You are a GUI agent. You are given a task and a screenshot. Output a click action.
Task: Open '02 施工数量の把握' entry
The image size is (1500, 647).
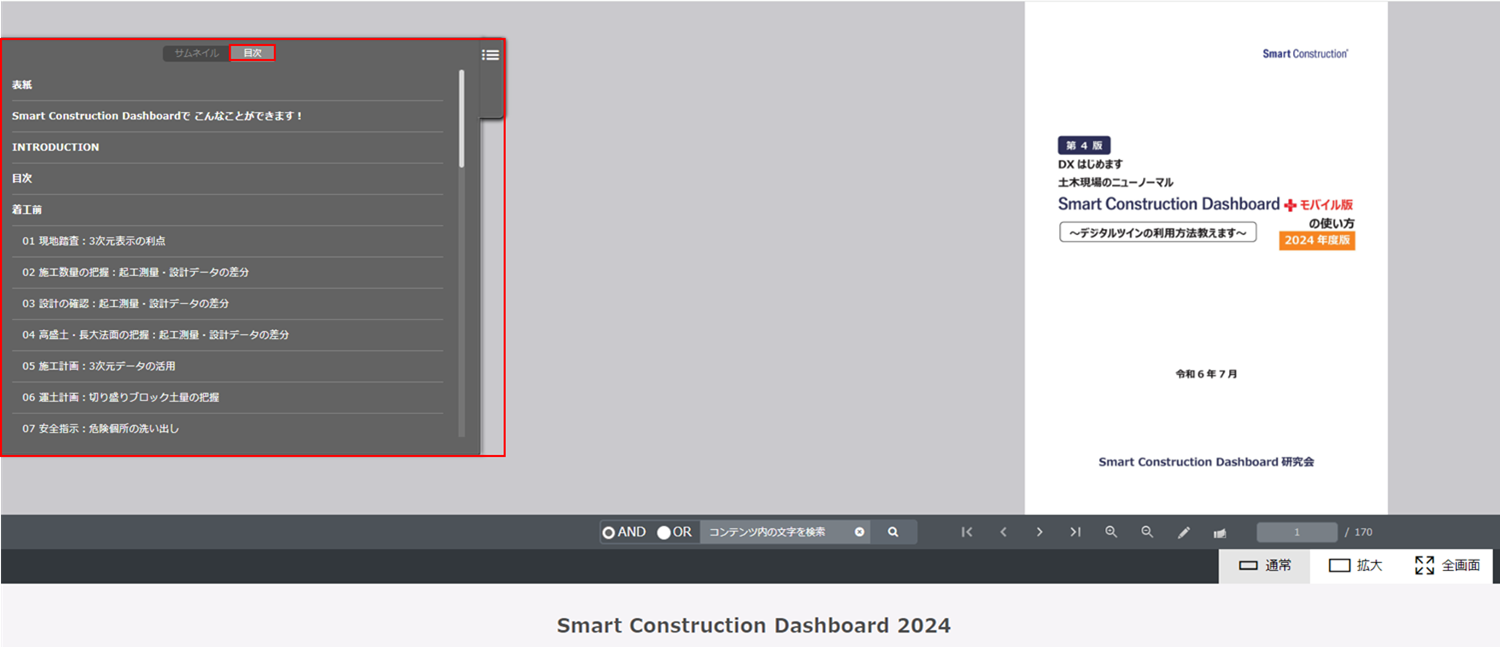coord(227,272)
